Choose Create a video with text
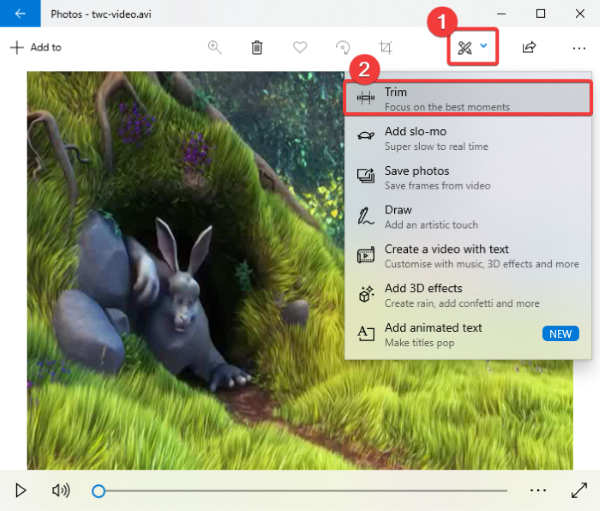This screenshot has height=511, width=600. [x=468, y=256]
